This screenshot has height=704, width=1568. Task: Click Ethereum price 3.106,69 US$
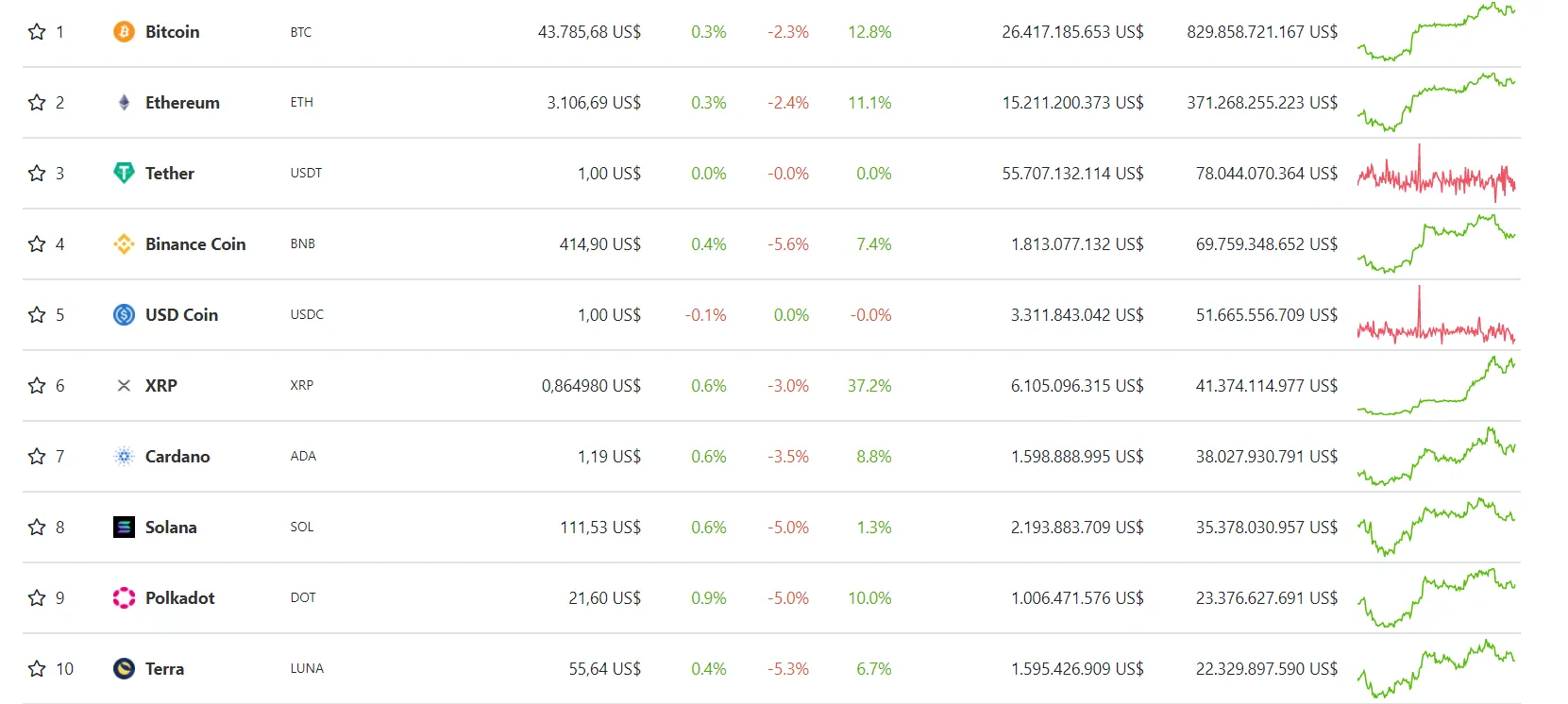594,103
